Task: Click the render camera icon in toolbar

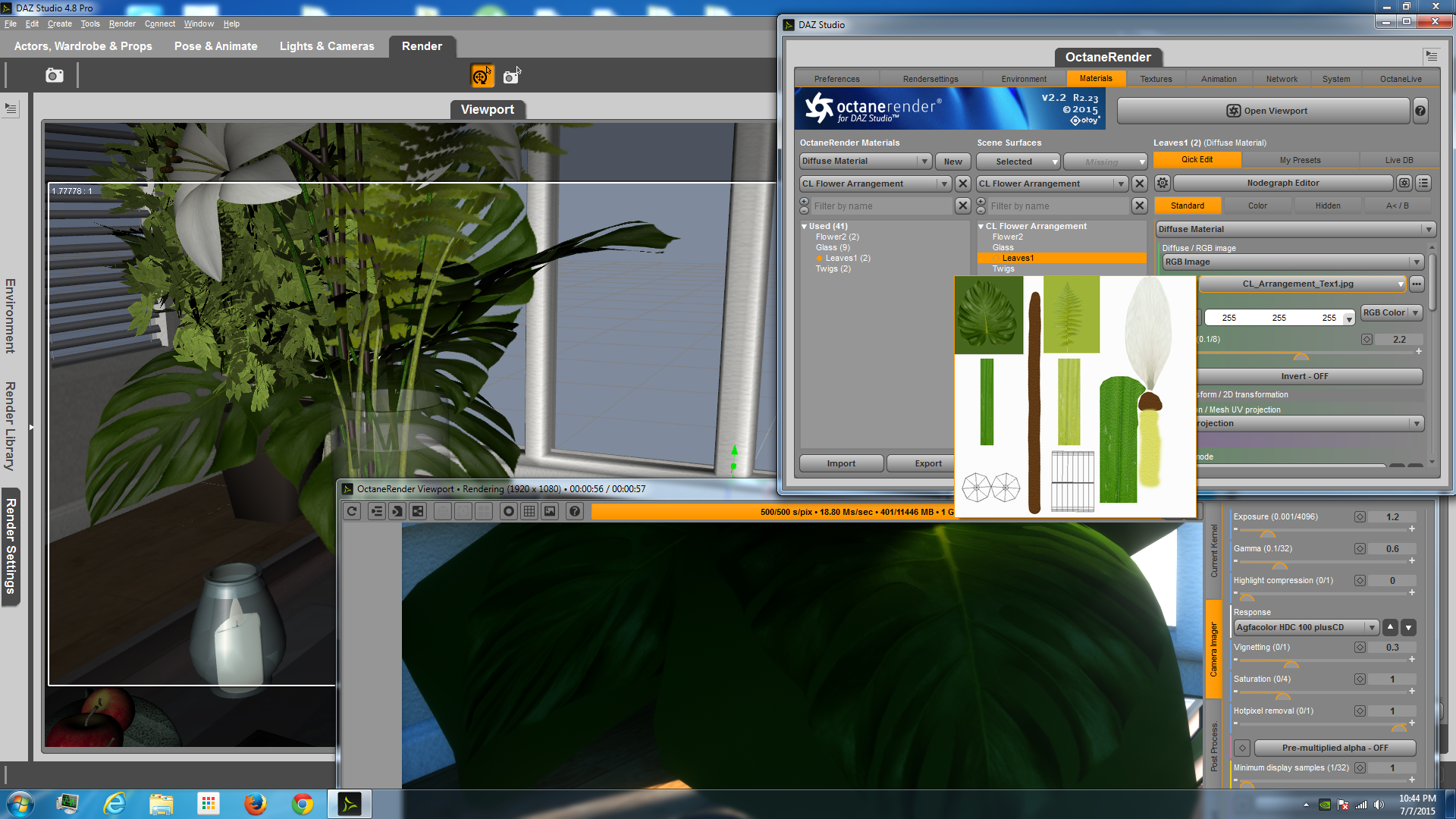Action: pos(55,76)
